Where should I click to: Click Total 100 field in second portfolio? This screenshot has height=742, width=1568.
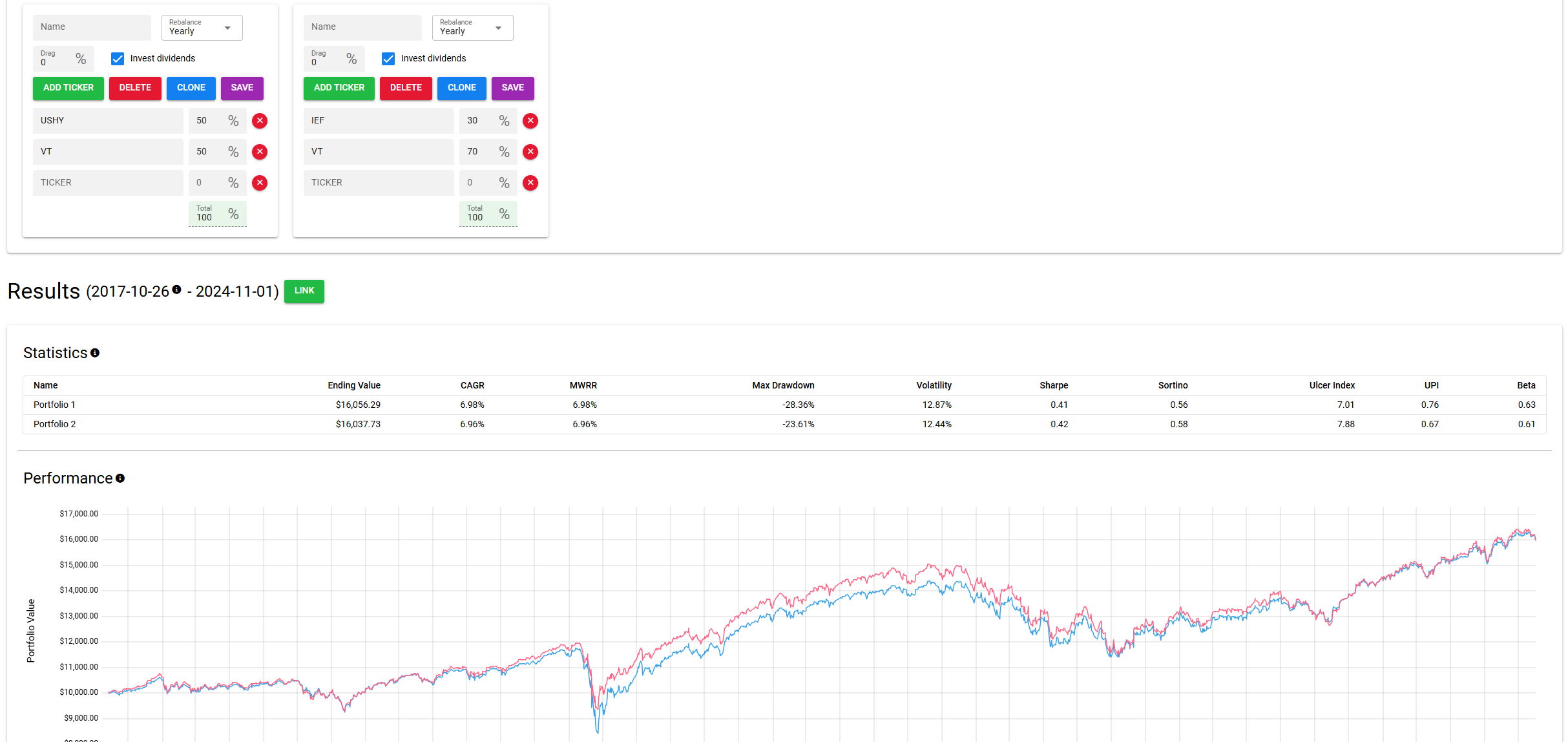(488, 214)
